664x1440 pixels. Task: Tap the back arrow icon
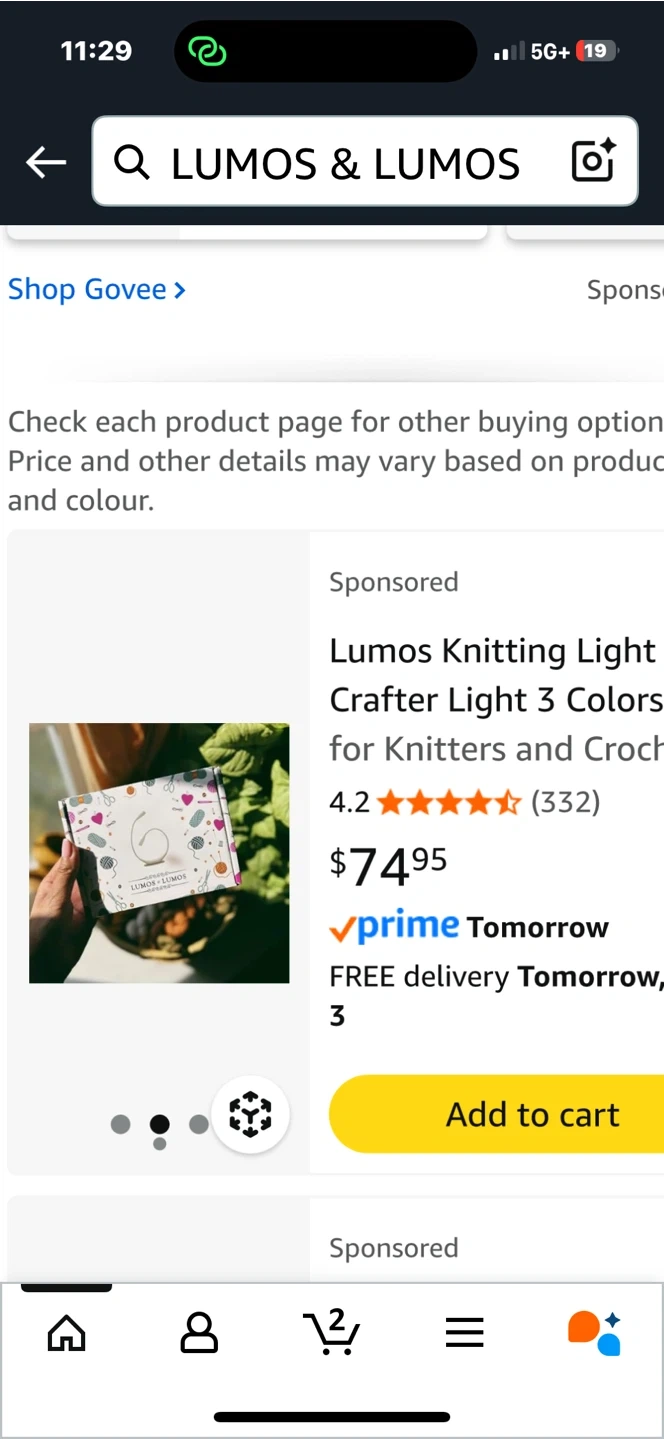click(x=46, y=162)
